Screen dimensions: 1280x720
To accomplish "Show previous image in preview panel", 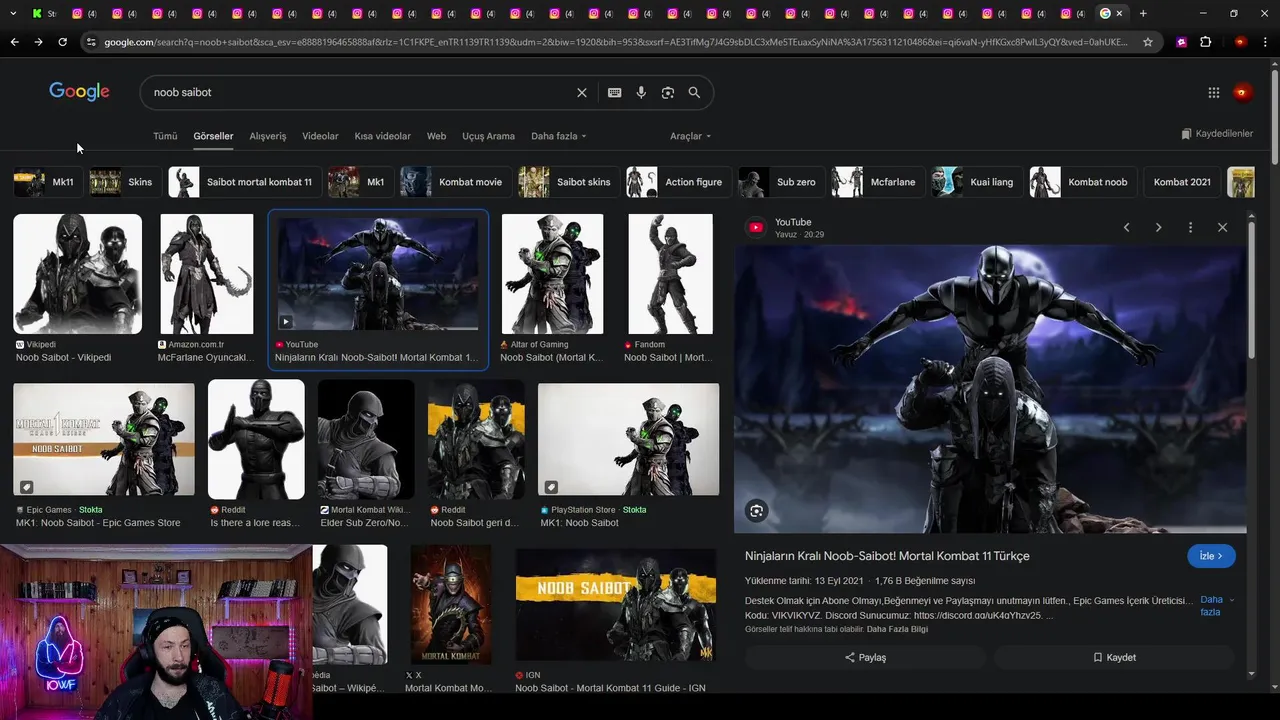I will pos(1126,228).
